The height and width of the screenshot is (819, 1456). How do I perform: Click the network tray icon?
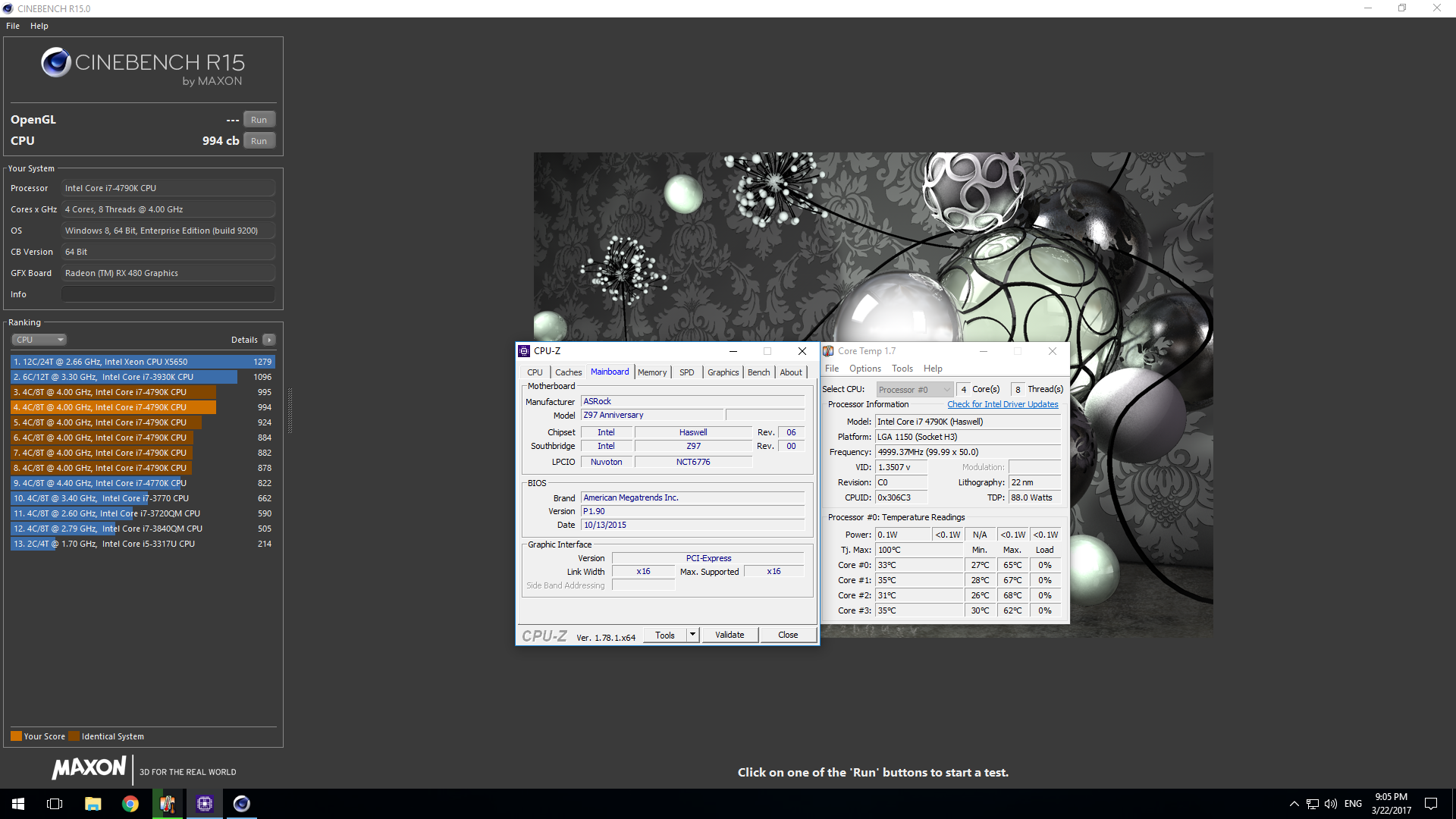pyautogui.click(x=1313, y=804)
